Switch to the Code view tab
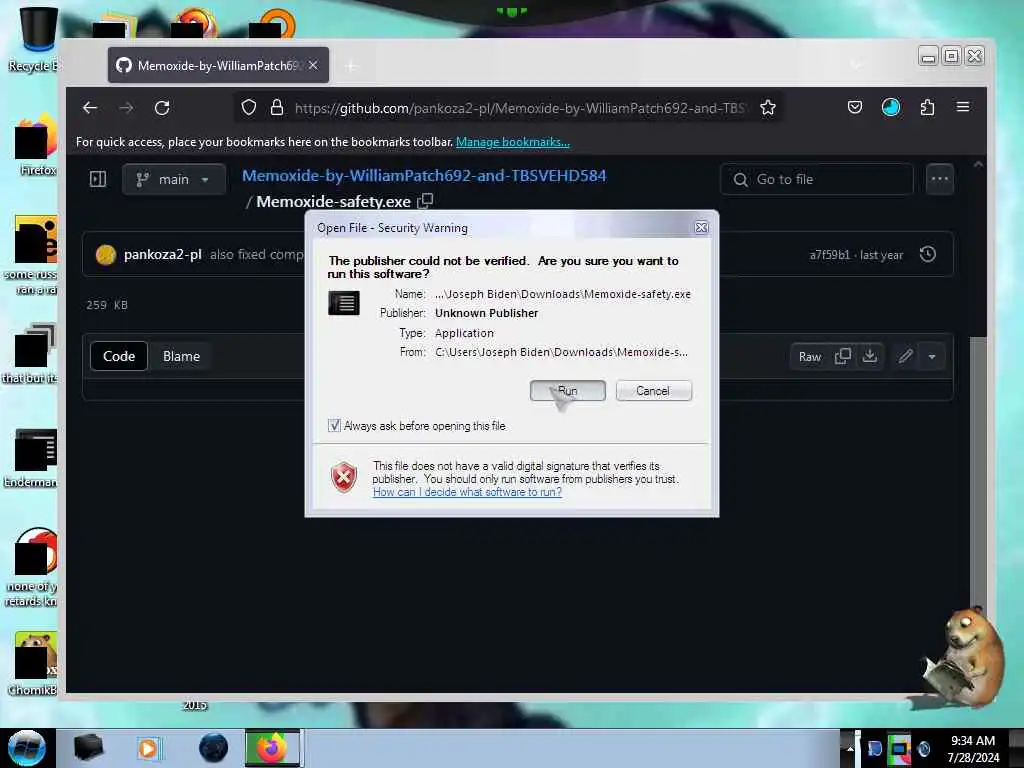This screenshot has width=1024, height=768. point(119,357)
